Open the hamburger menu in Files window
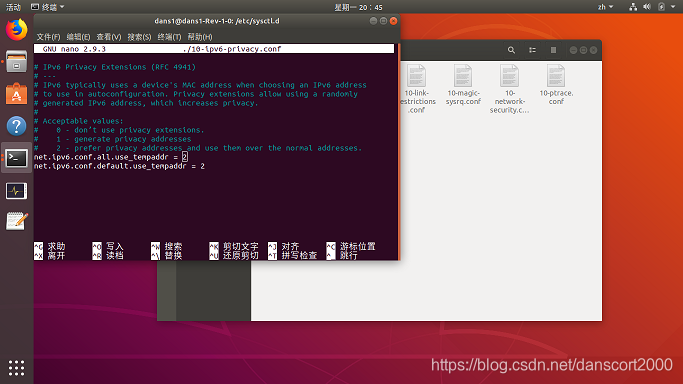This screenshot has width=683, height=384. click(553, 50)
